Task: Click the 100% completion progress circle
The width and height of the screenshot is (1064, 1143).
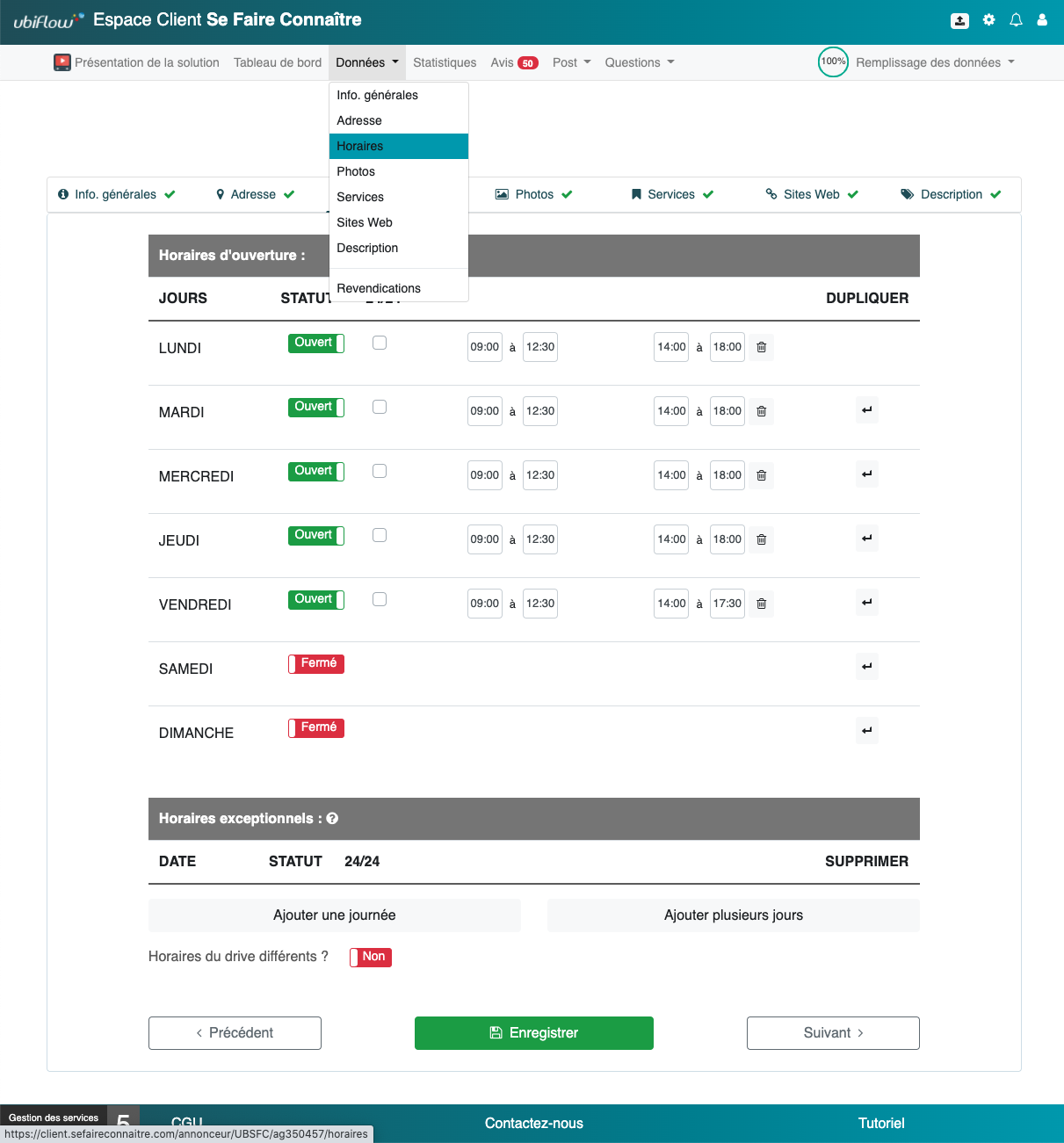Action: point(832,61)
